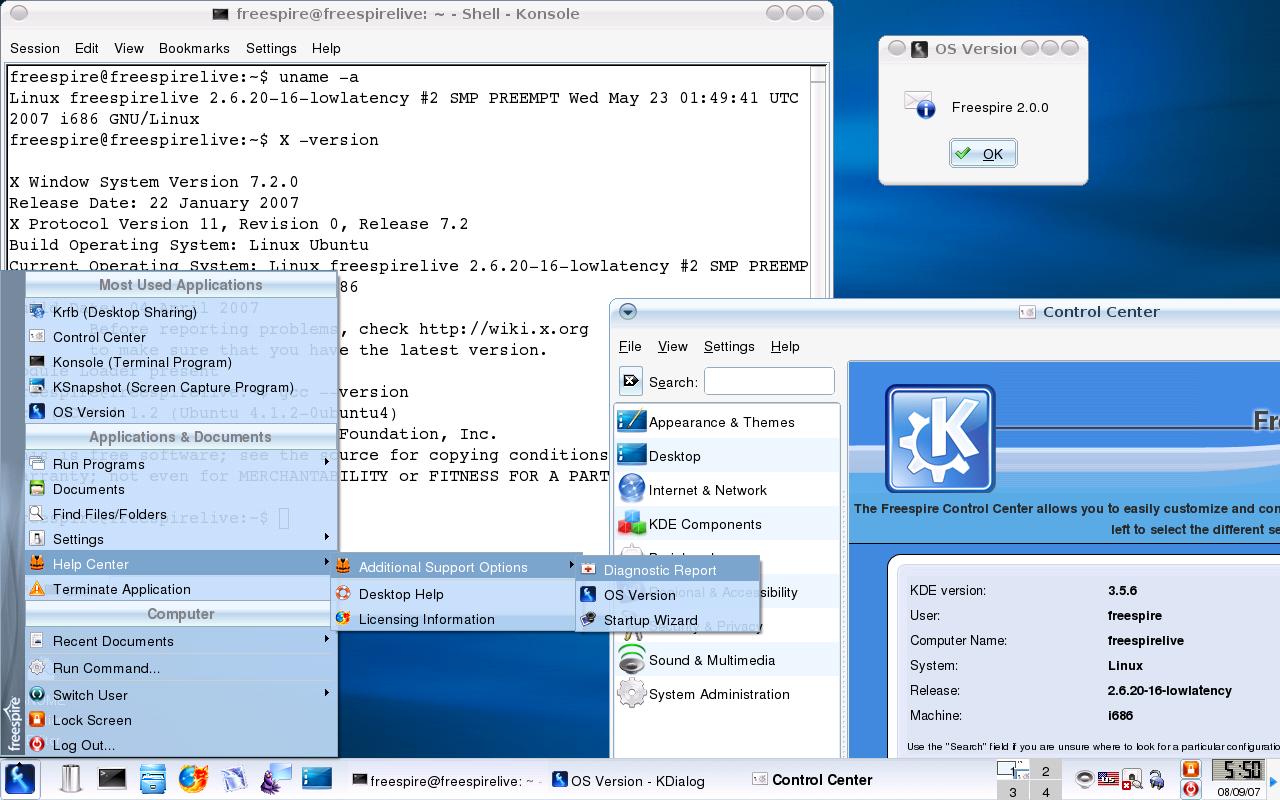Open the Control Center window menu dropdown
Viewport: 1280px width, 800px height.
[x=628, y=312]
